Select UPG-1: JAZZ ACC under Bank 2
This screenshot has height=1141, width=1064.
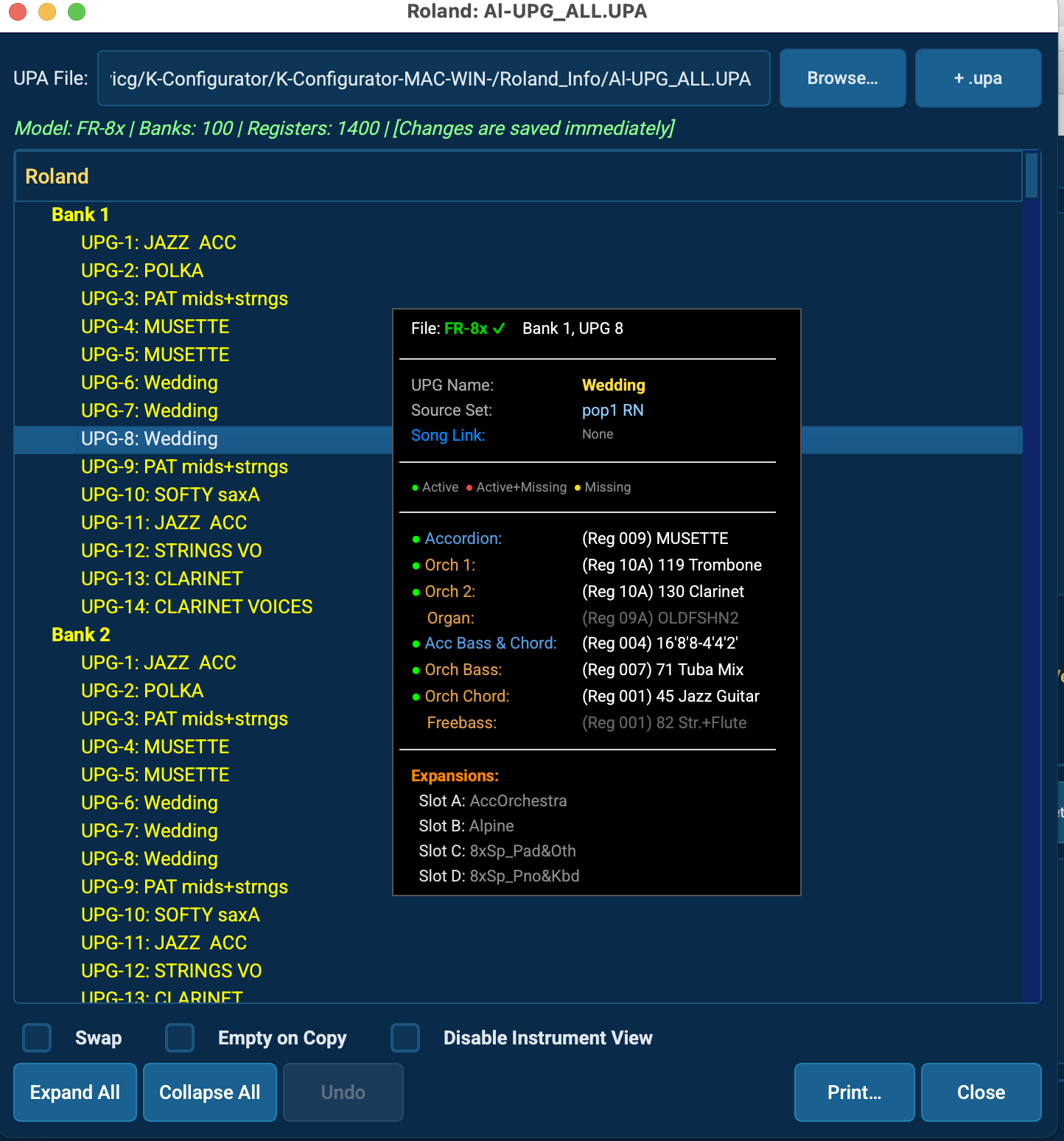tap(158, 663)
